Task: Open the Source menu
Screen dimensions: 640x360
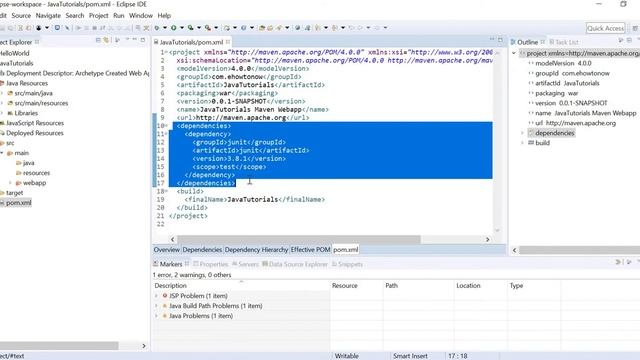Action: (21, 16)
